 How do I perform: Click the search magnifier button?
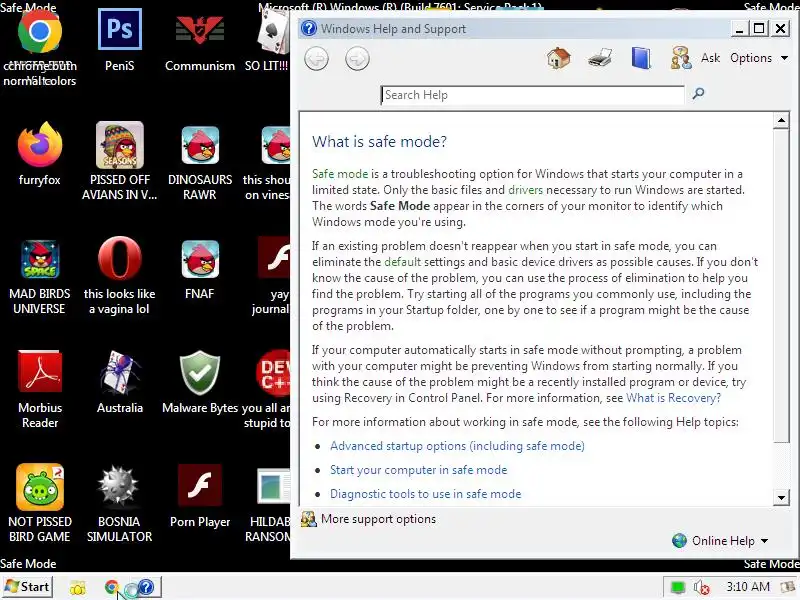(x=698, y=93)
